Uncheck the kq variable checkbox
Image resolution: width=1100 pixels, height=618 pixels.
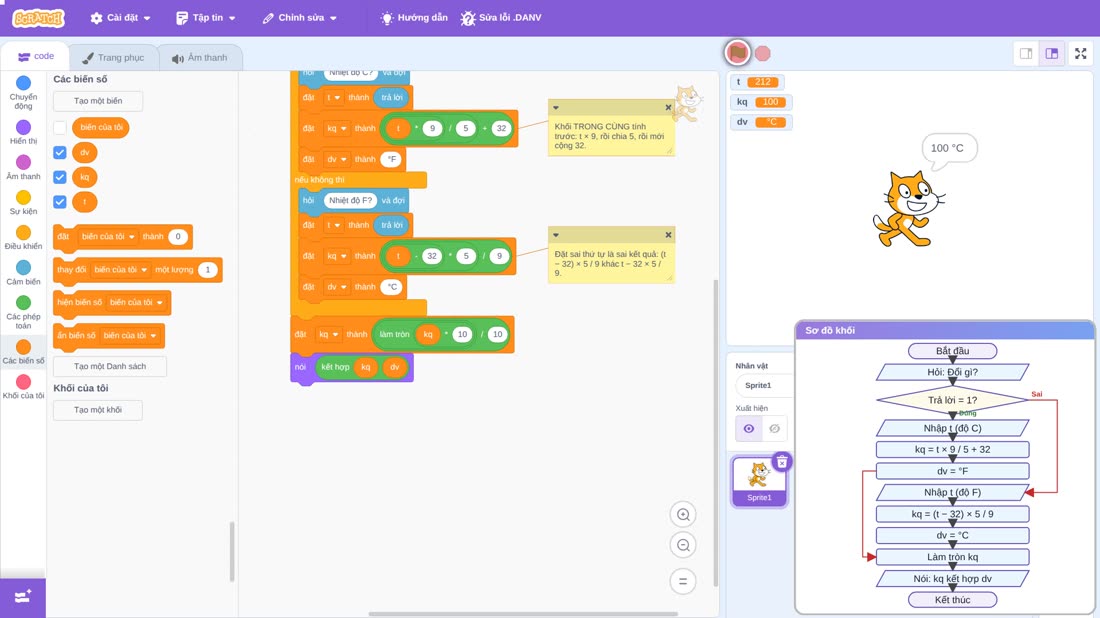pos(60,177)
